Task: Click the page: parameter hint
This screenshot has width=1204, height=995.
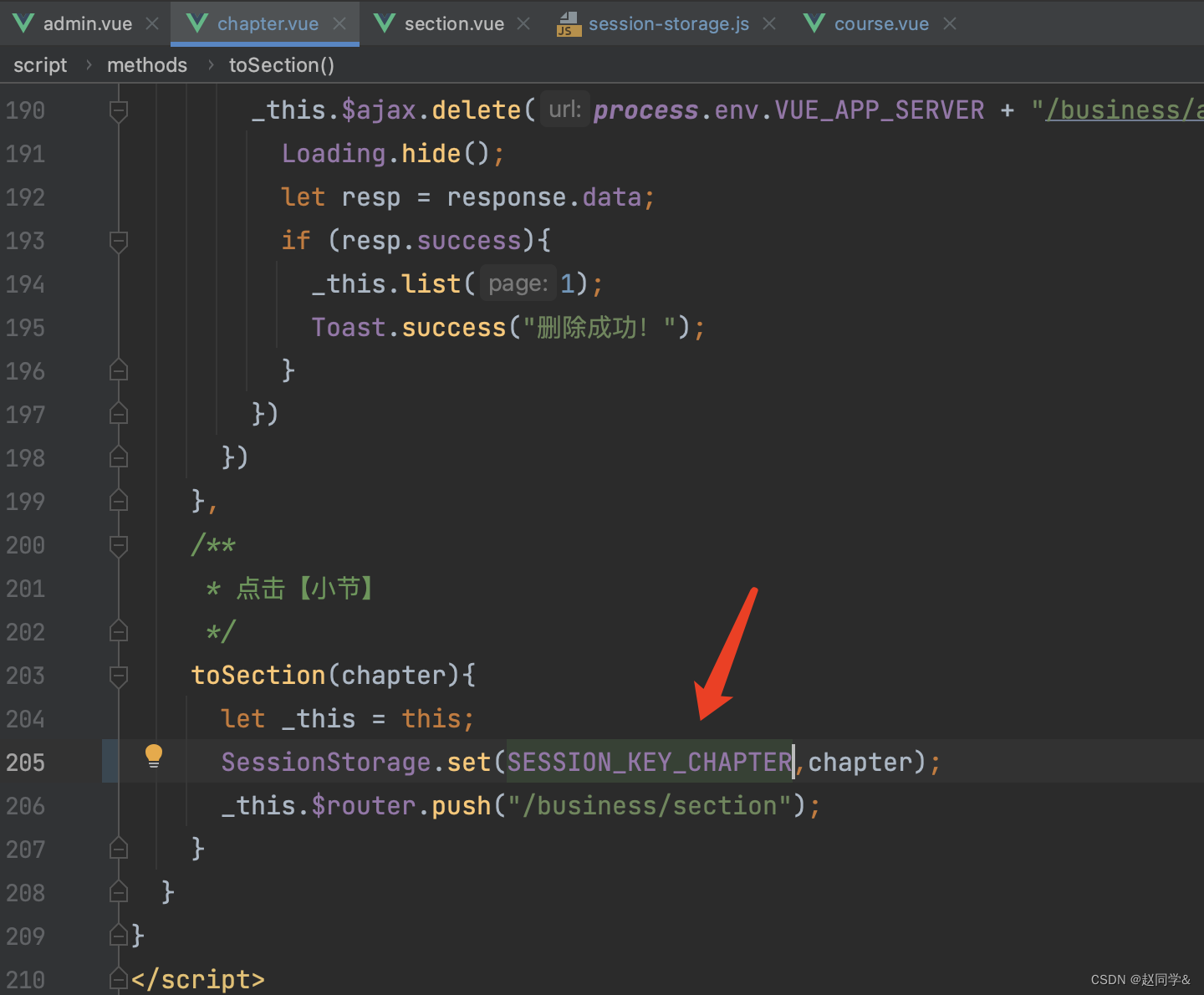Action: [x=518, y=283]
